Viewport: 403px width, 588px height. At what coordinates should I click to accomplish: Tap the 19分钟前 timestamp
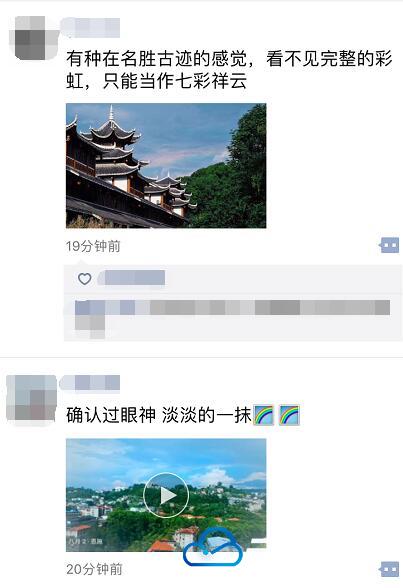coord(93,246)
